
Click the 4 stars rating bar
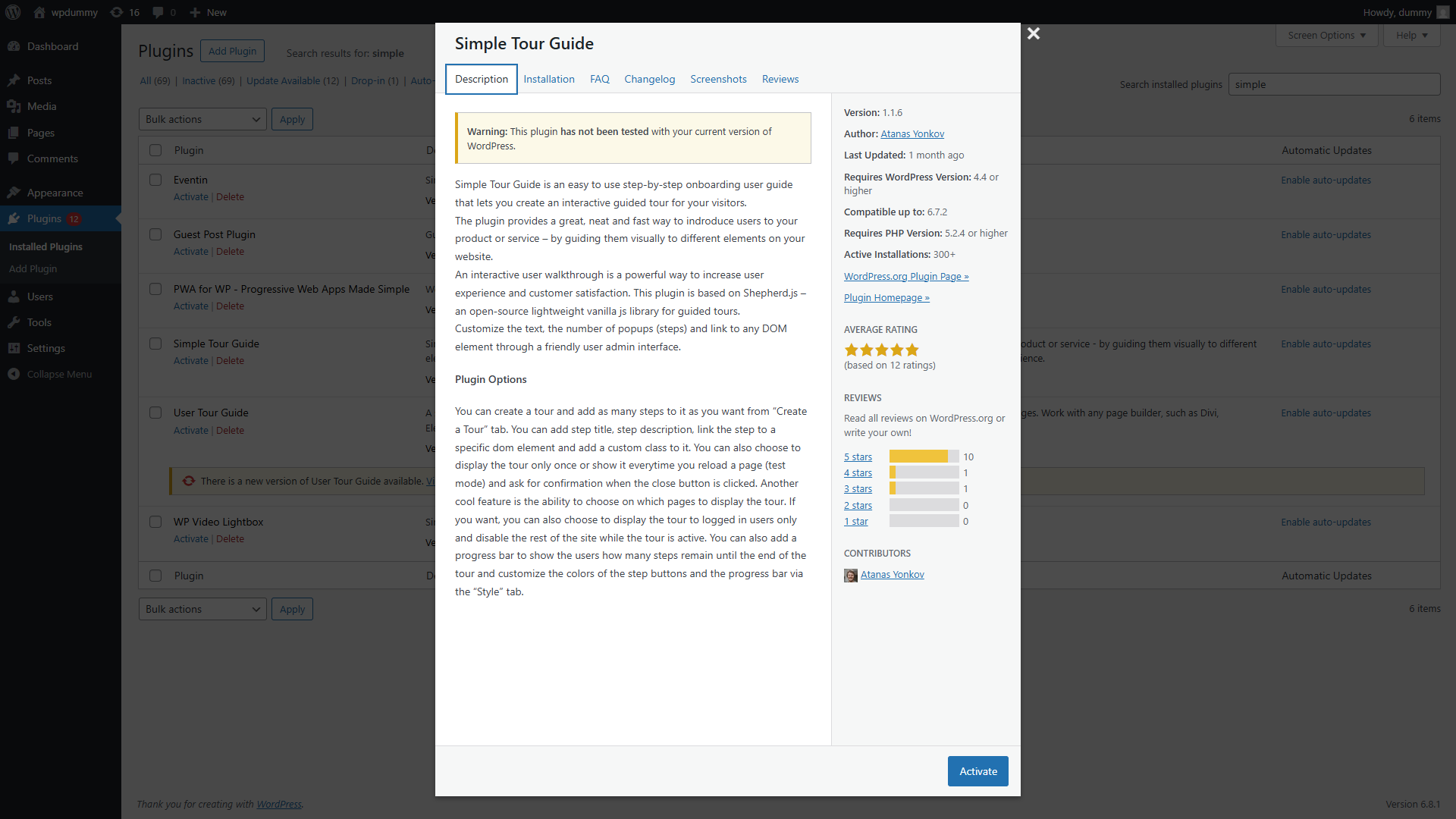point(924,472)
